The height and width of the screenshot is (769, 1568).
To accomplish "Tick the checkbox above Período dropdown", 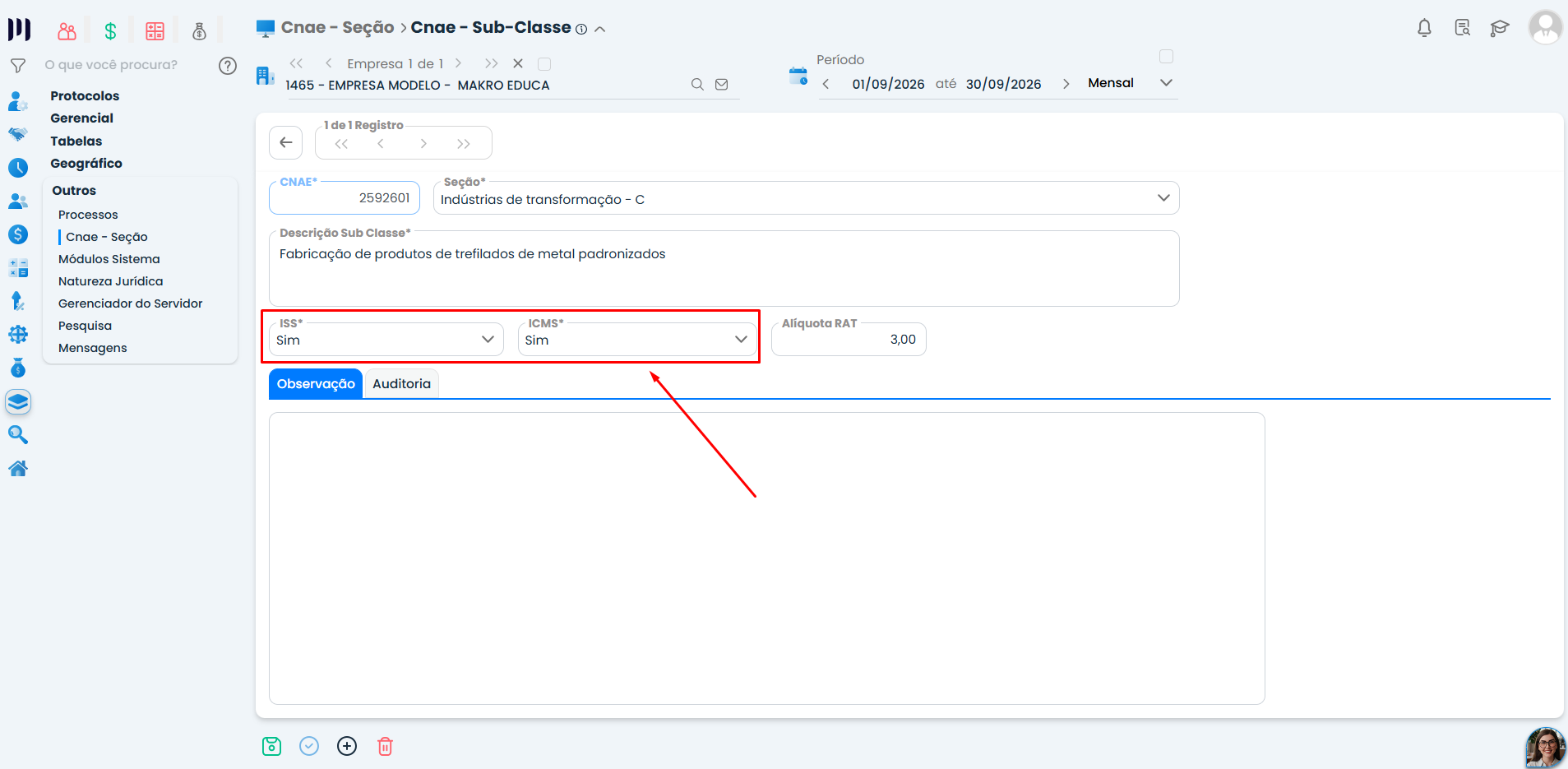I will [x=1166, y=57].
